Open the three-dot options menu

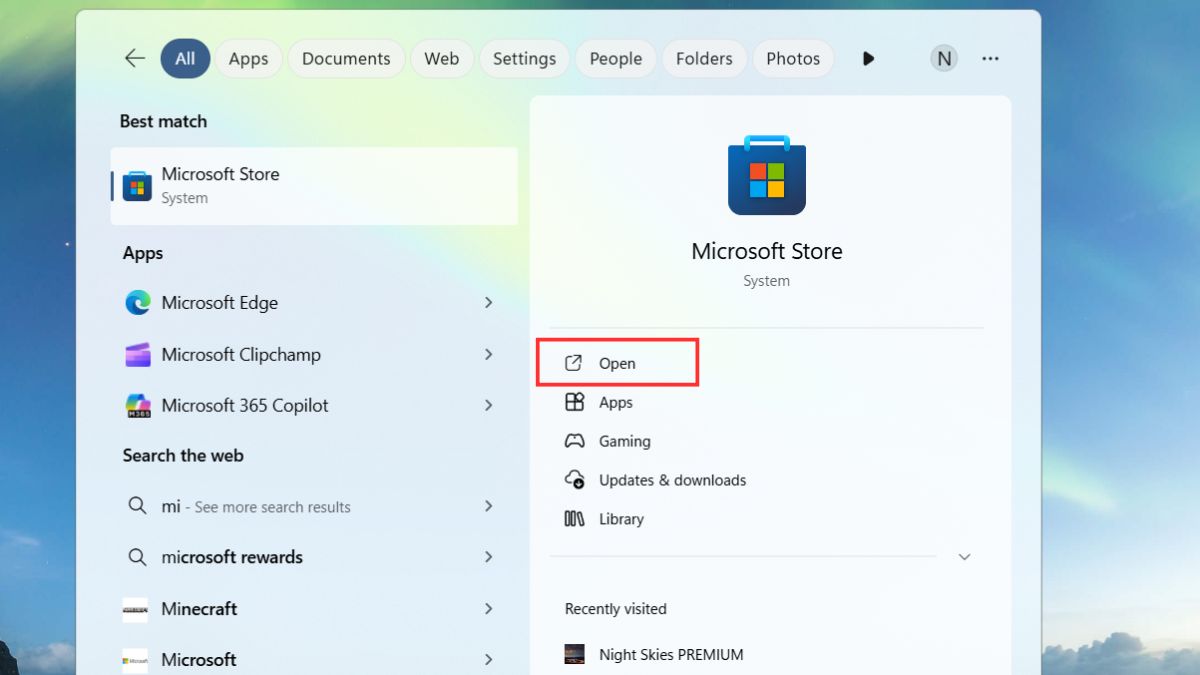click(990, 59)
